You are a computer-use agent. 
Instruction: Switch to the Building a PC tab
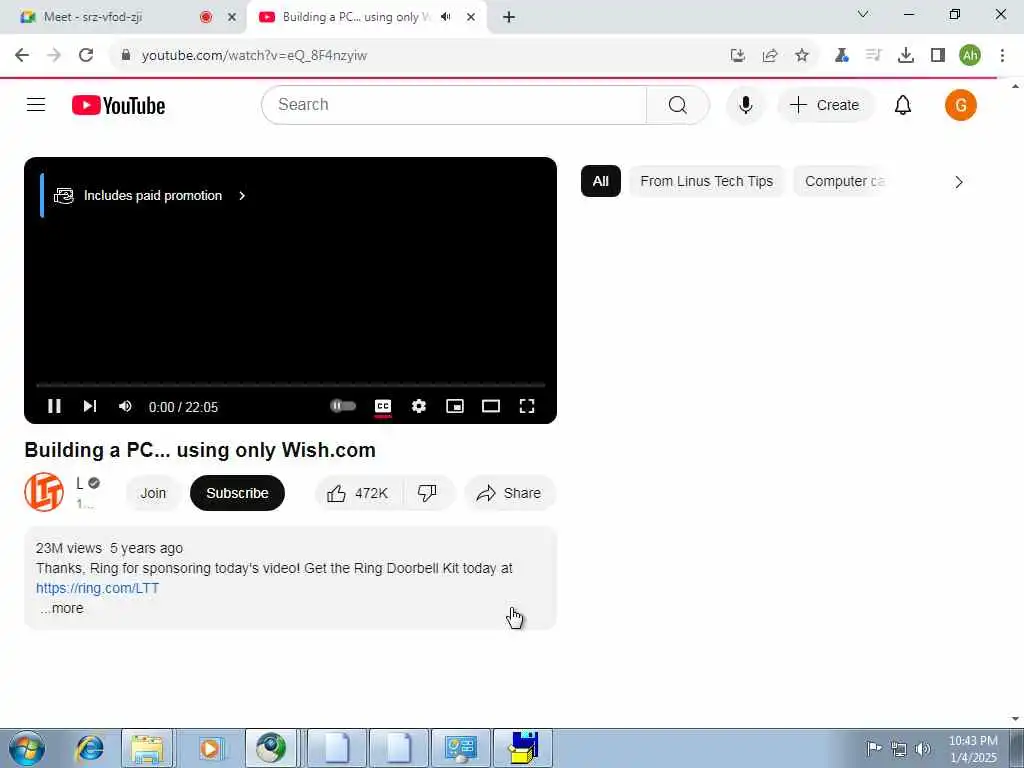pyautogui.click(x=356, y=17)
